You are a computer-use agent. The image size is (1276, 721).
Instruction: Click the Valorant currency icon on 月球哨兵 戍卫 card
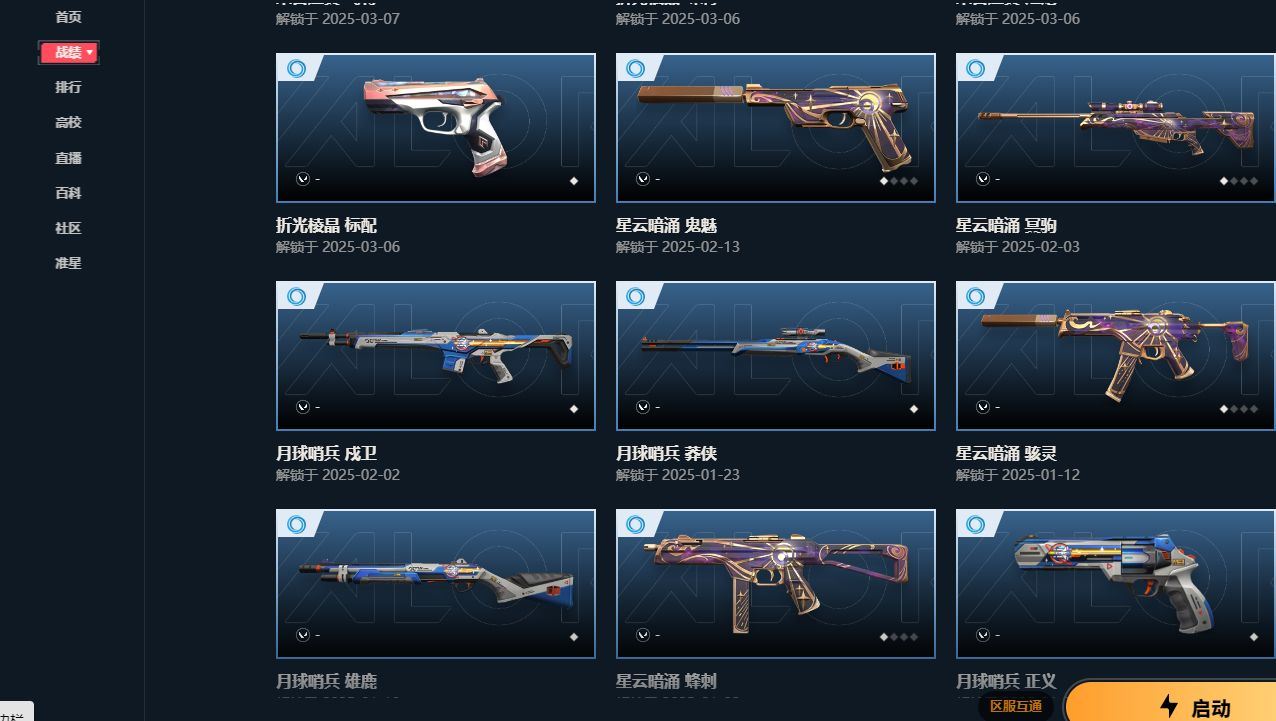pos(303,407)
